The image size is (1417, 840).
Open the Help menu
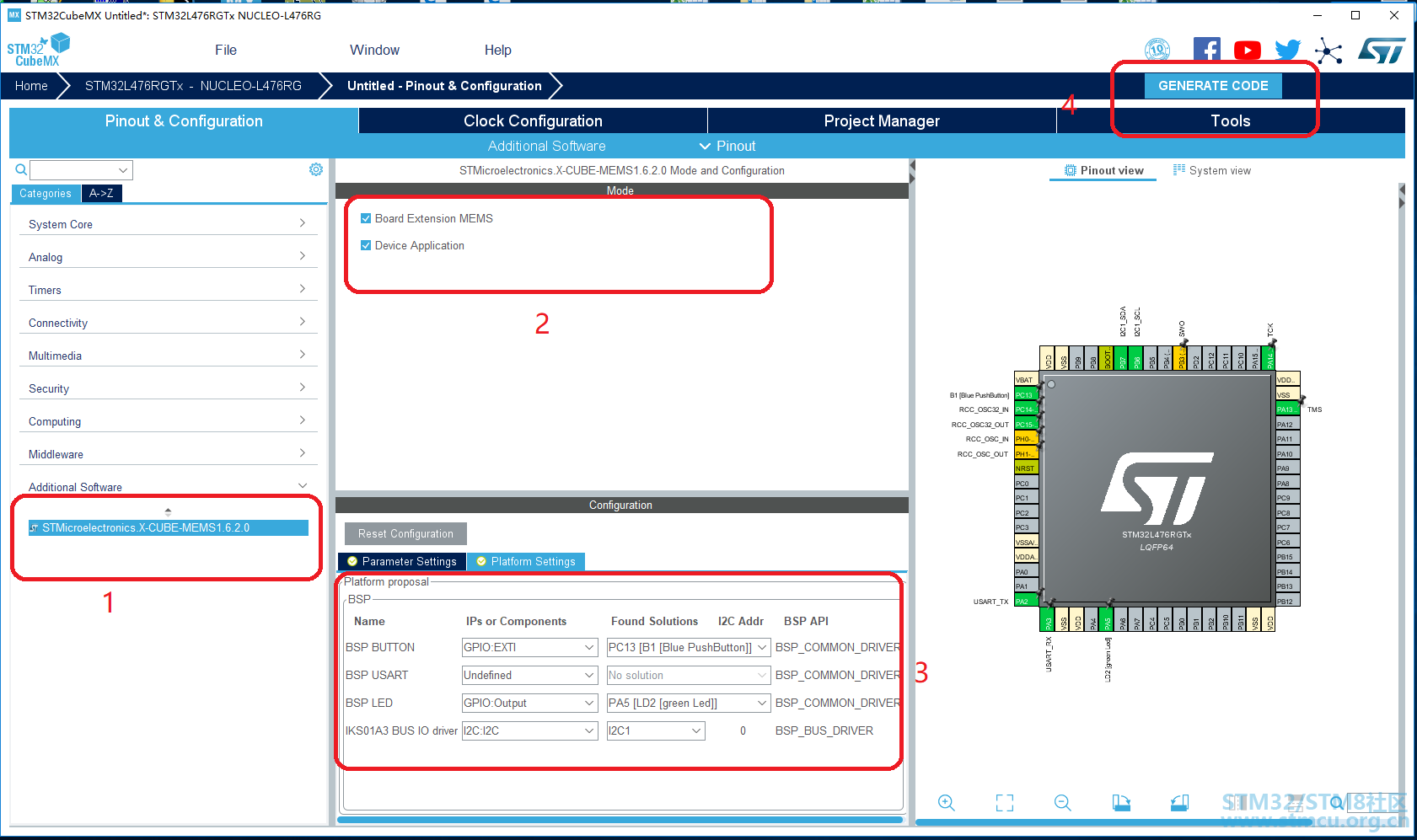pyautogui.click(x=498, y=50)
